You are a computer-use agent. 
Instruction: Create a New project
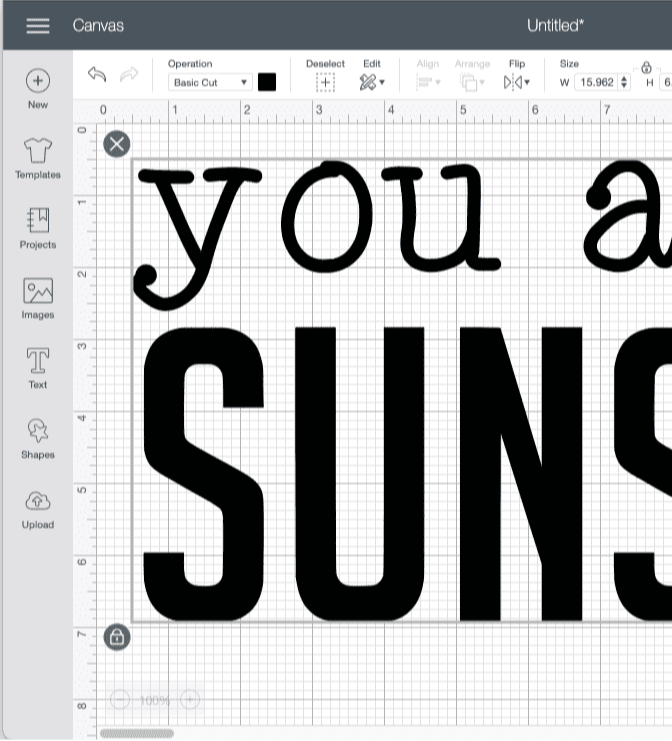click(x=37, y=88)
